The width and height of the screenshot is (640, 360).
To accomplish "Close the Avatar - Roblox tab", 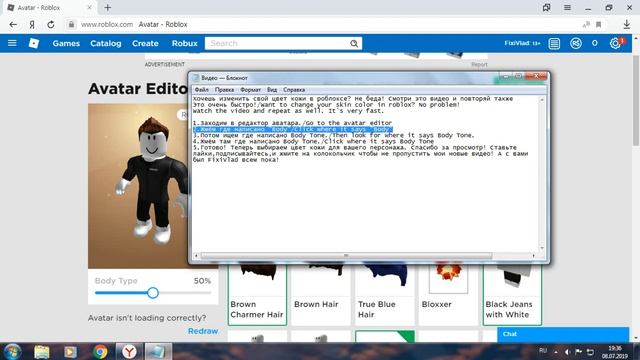I will 89,7.
